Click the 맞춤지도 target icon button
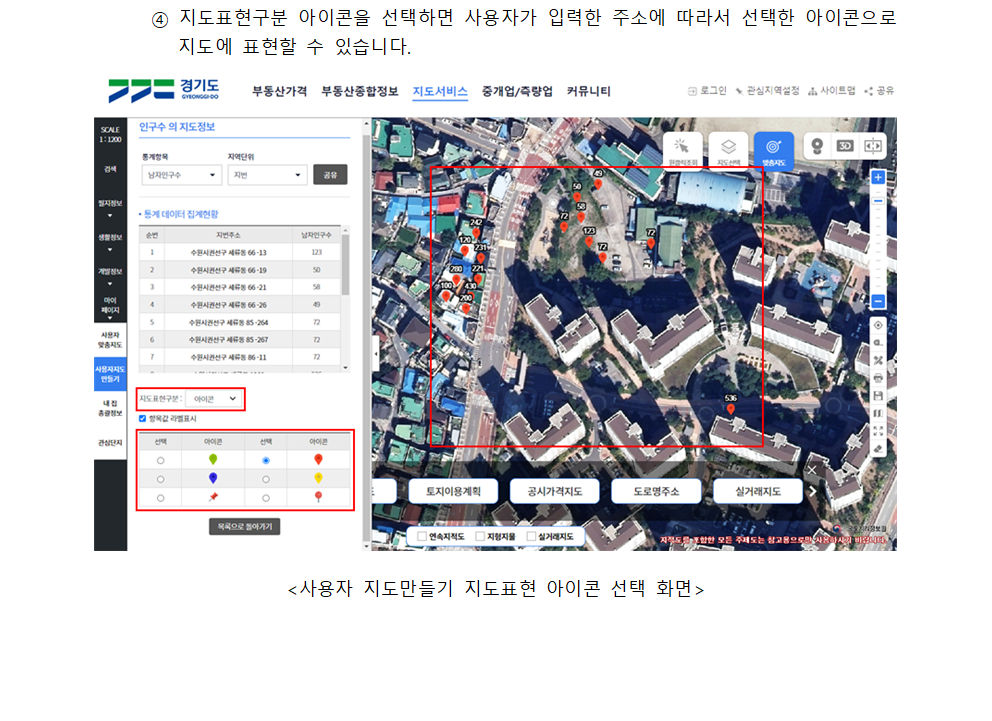Viewport: 992px width, 721px height. [773, 150]
